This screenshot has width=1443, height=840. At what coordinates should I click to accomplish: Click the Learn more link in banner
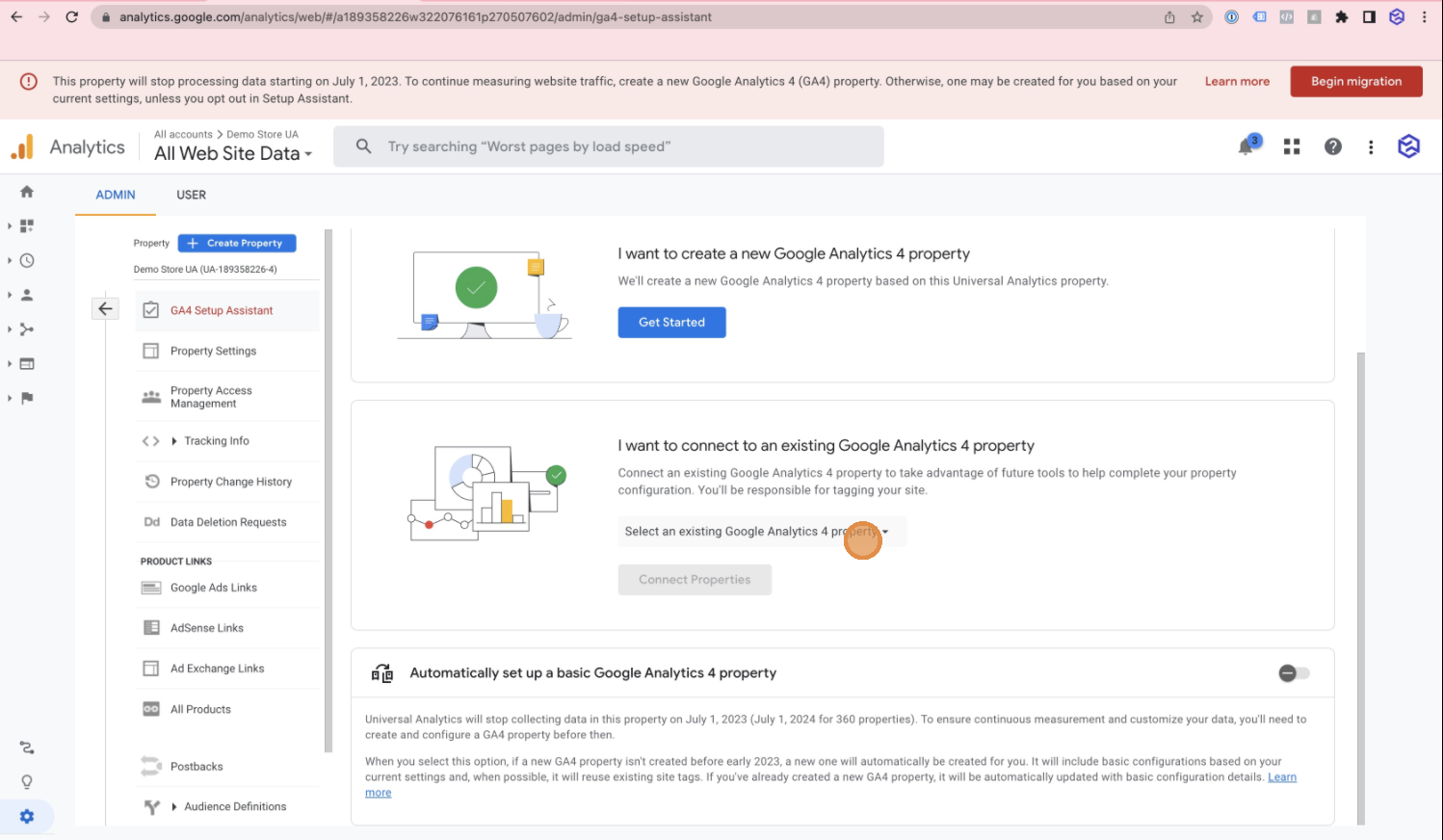1237,82
